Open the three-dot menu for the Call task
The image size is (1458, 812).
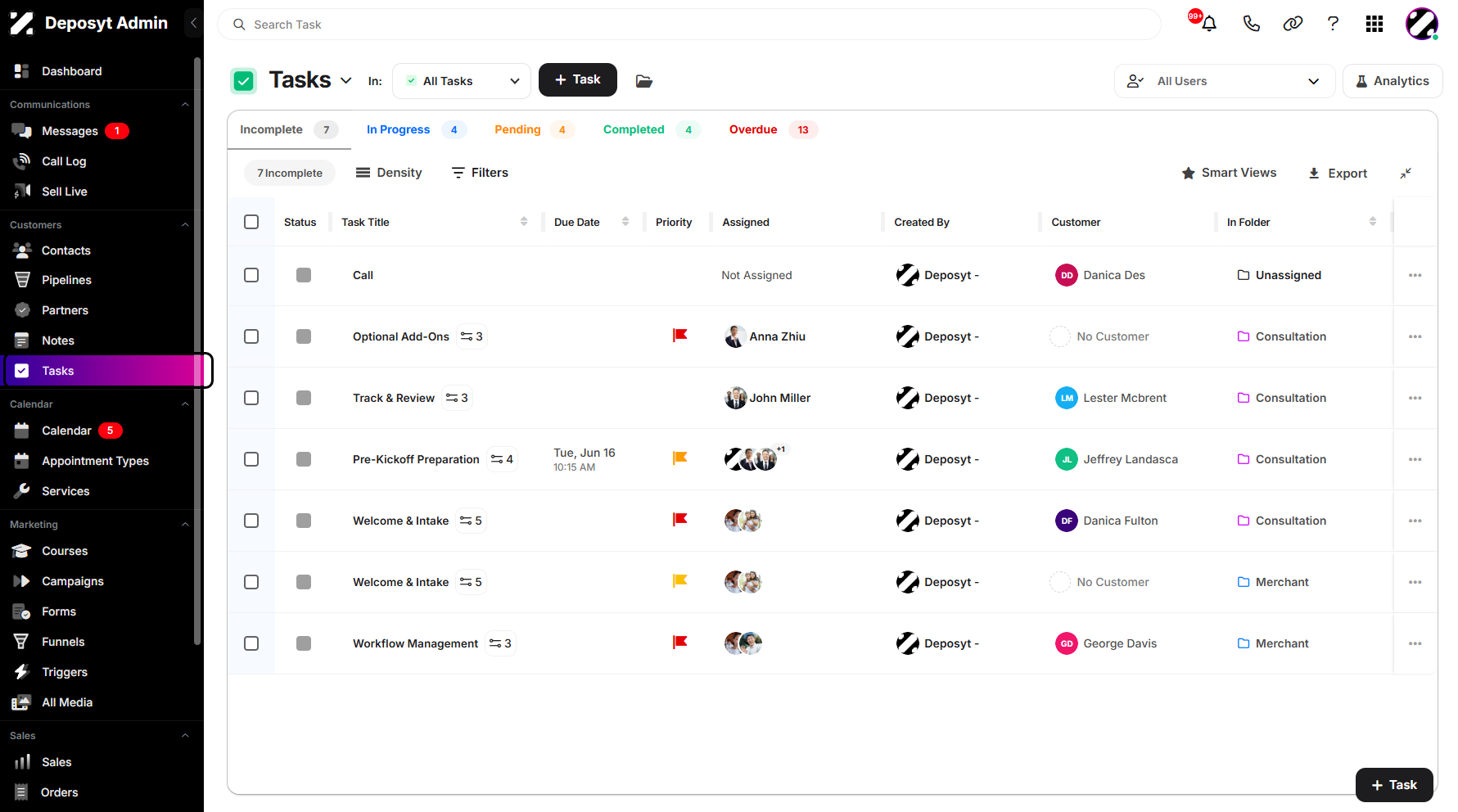1415,275
